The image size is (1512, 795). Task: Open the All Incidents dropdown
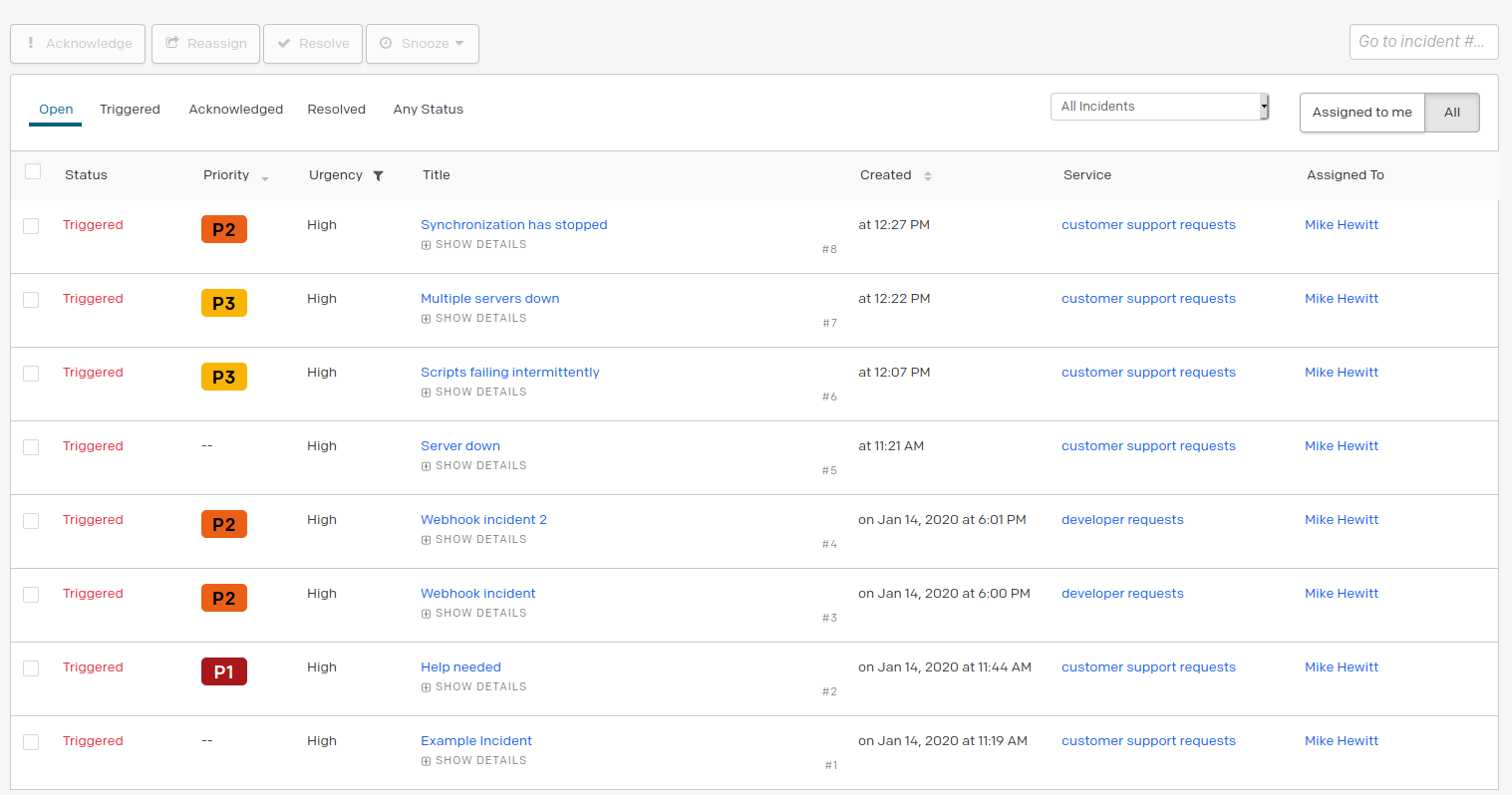pyautogui.click(x=1159, y=106)
